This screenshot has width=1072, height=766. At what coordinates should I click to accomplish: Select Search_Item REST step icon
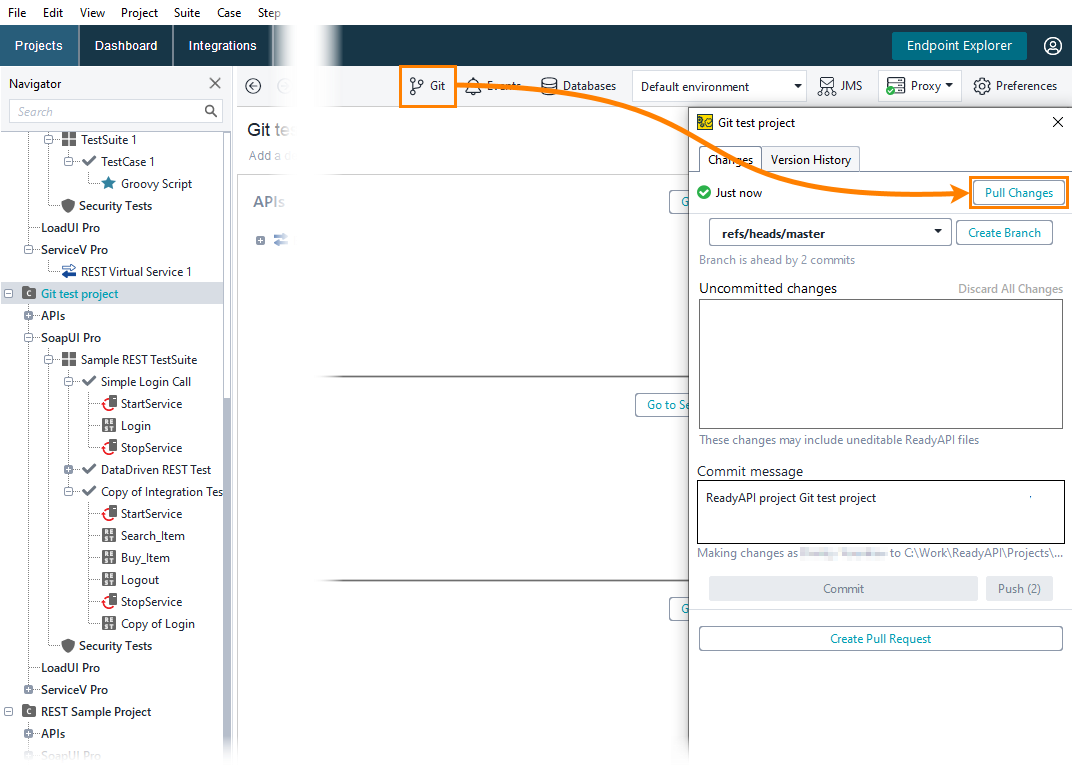[x=109, y=535]
